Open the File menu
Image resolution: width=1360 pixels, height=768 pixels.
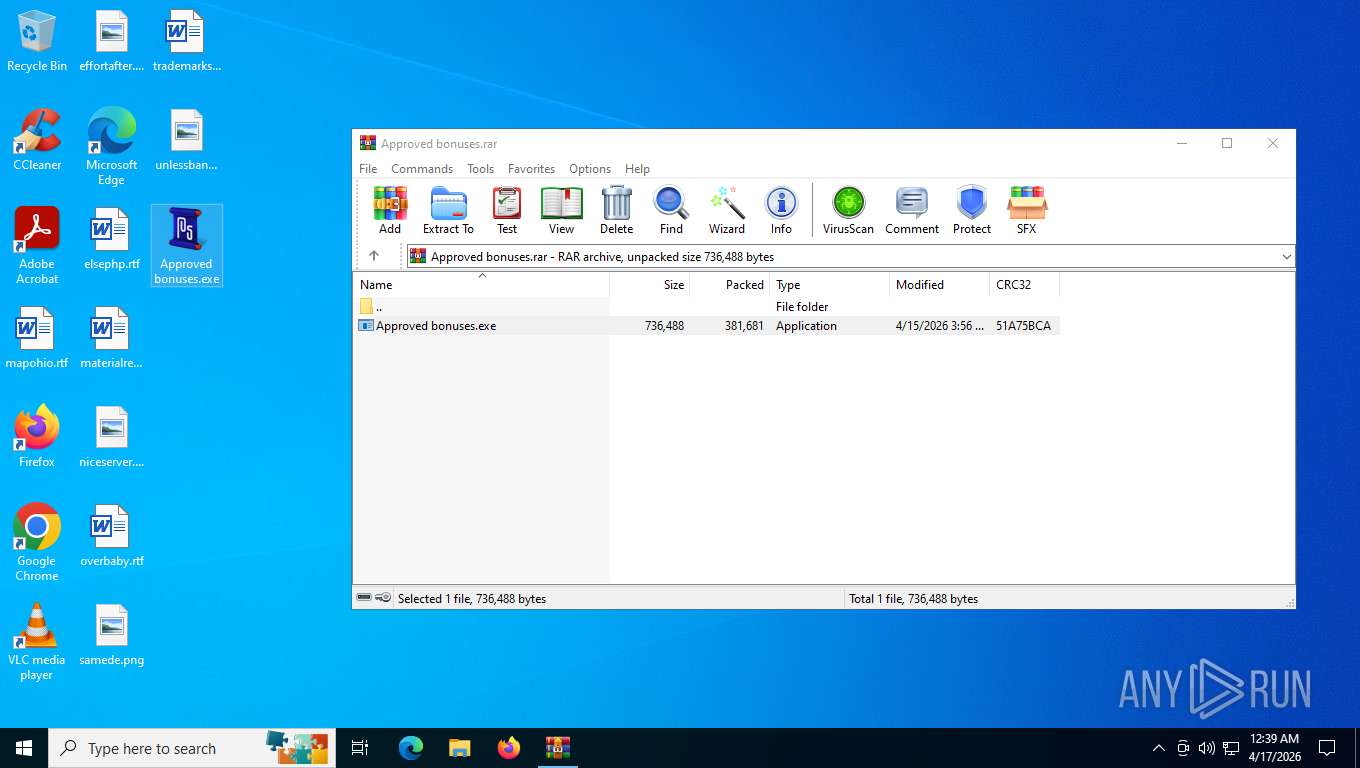pos(368,169)
